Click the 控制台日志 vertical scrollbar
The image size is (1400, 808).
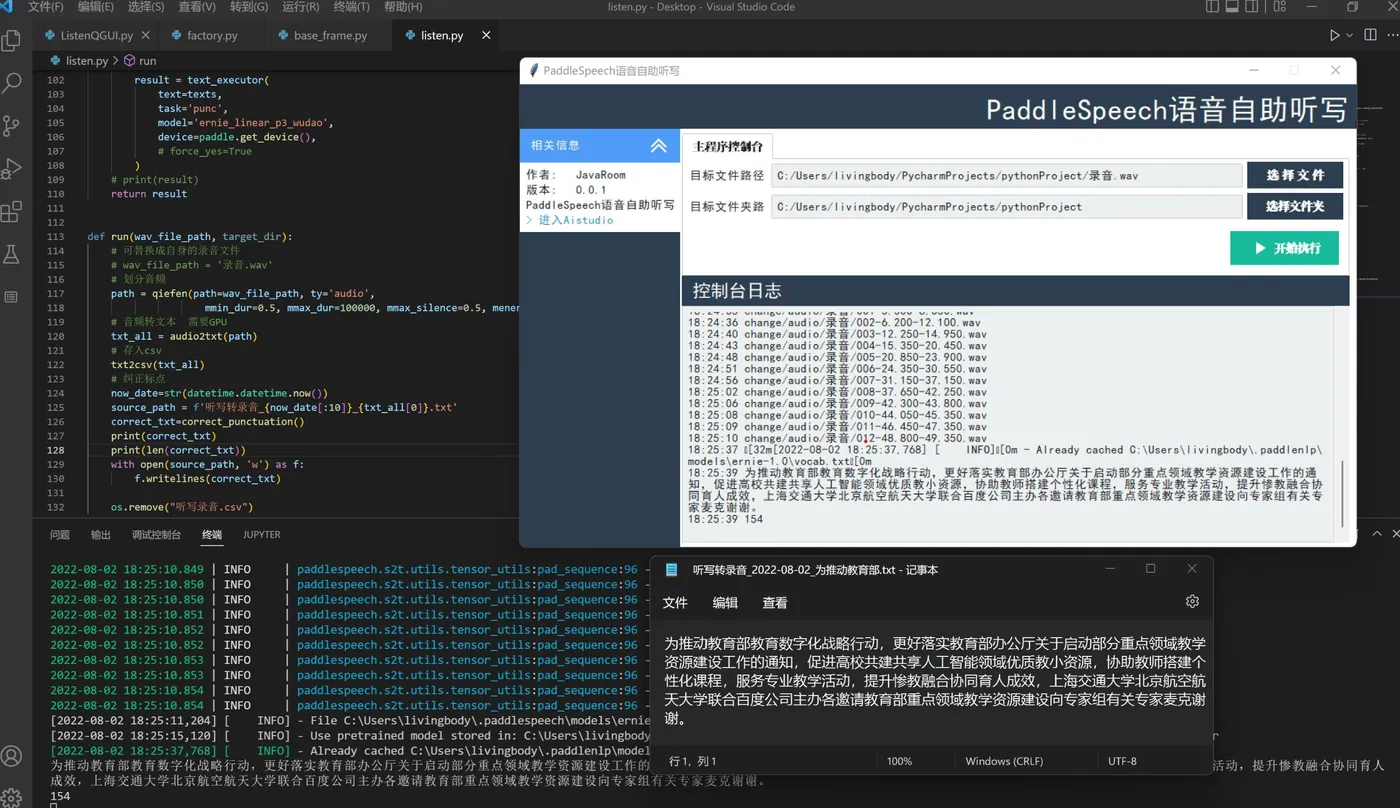[x=1344, y=494]
